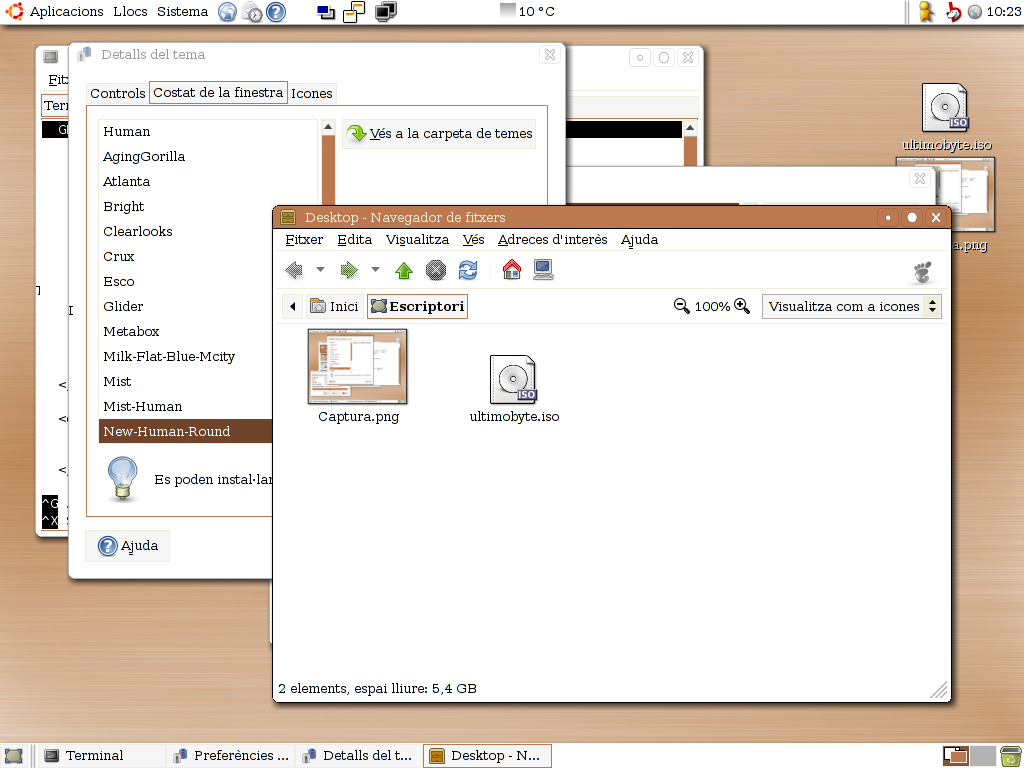Viewport: 1024px width, 768px height.
Task: Open the trash applet in bottom panel
Action: 1010,756
